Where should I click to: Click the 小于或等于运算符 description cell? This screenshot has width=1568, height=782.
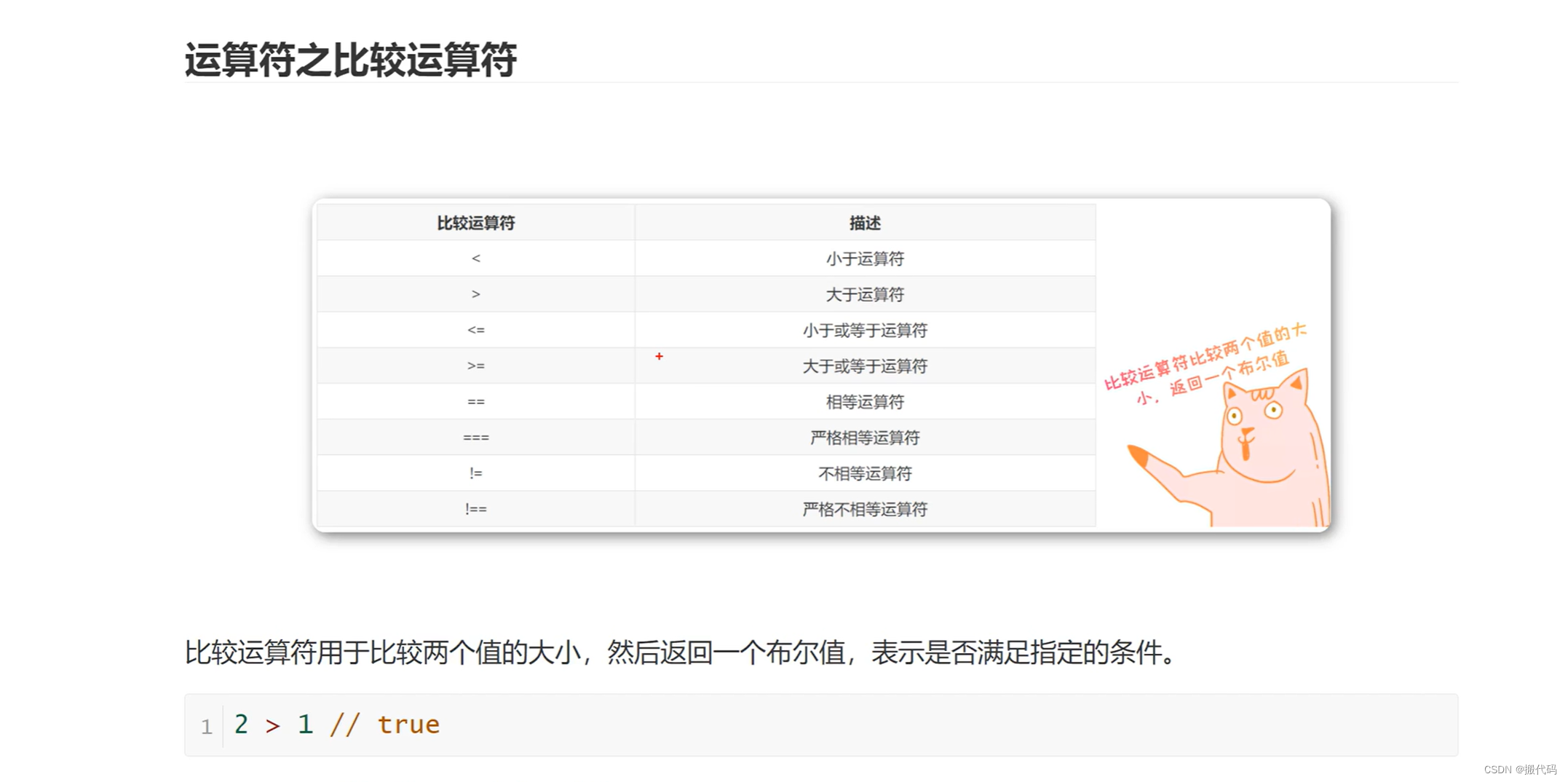pos(865,330)
